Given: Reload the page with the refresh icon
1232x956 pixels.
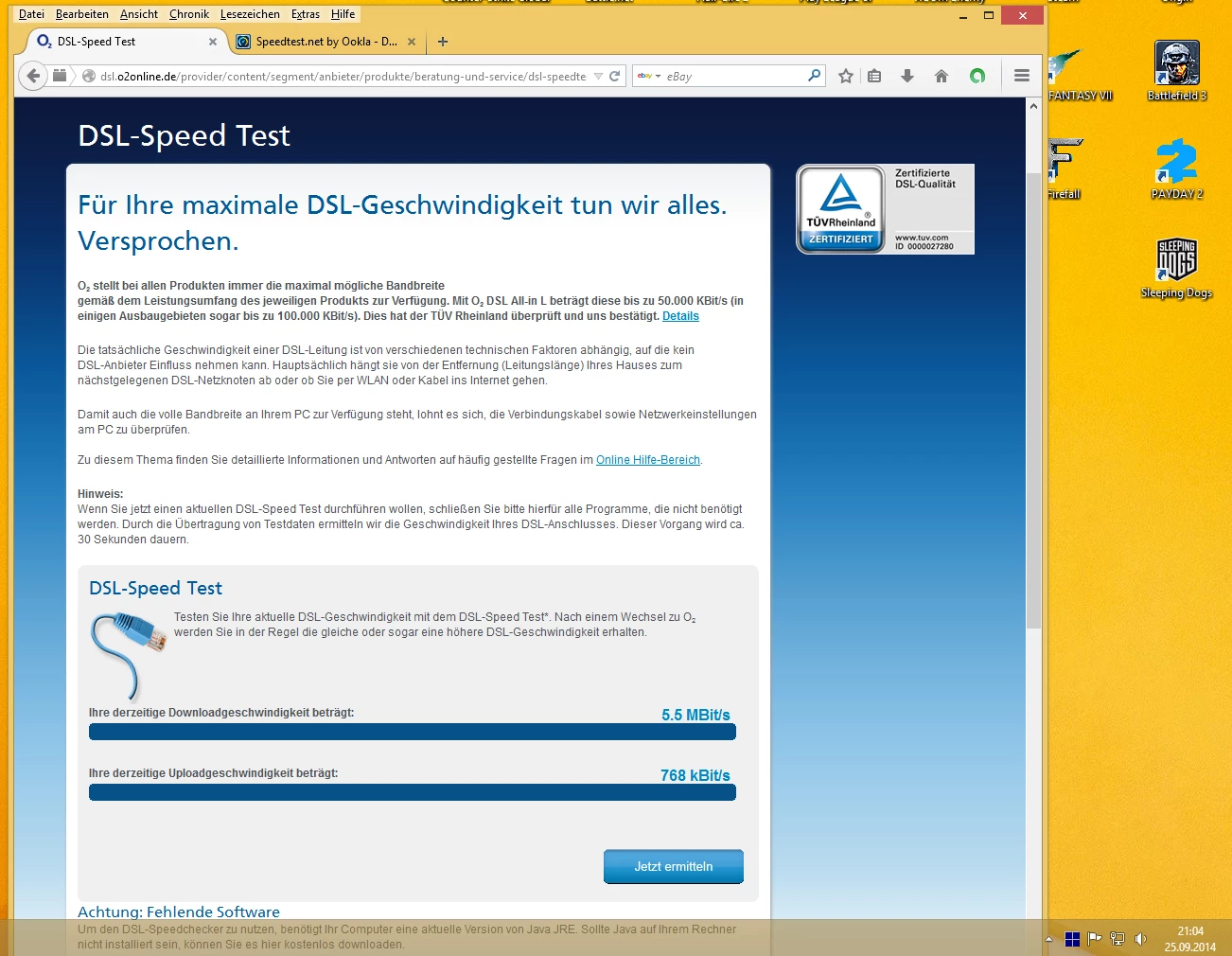Looking at the screenshot, I should (x=614, y=76).
